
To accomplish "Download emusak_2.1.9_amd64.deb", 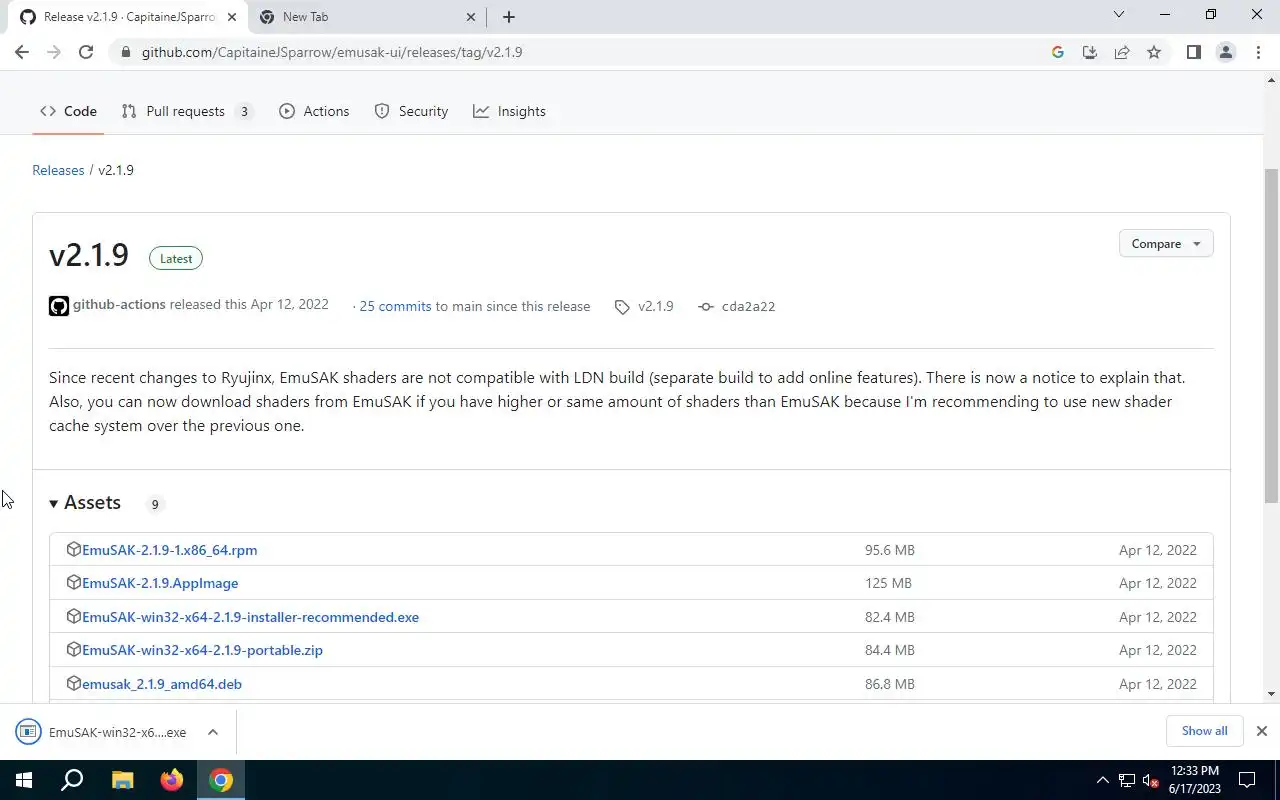I will [x=162, y=684].
